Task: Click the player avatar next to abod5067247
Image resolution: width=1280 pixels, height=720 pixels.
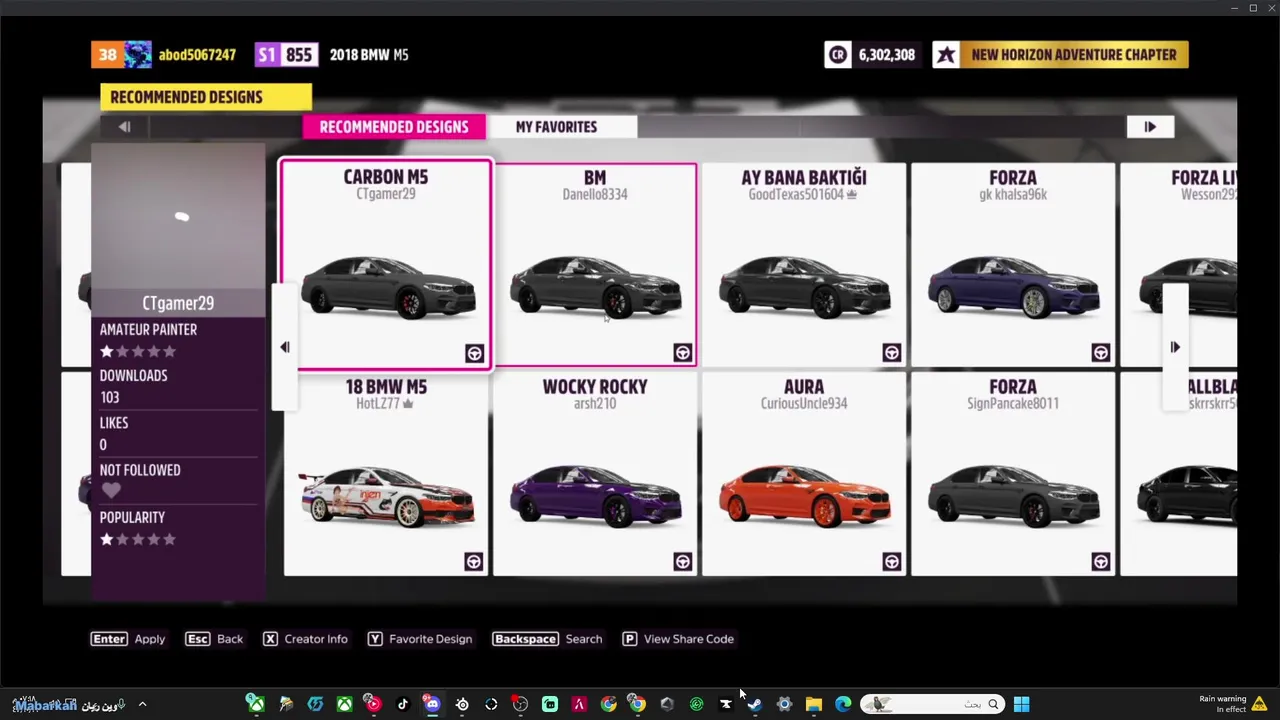Action: click(x=137, y=55)
